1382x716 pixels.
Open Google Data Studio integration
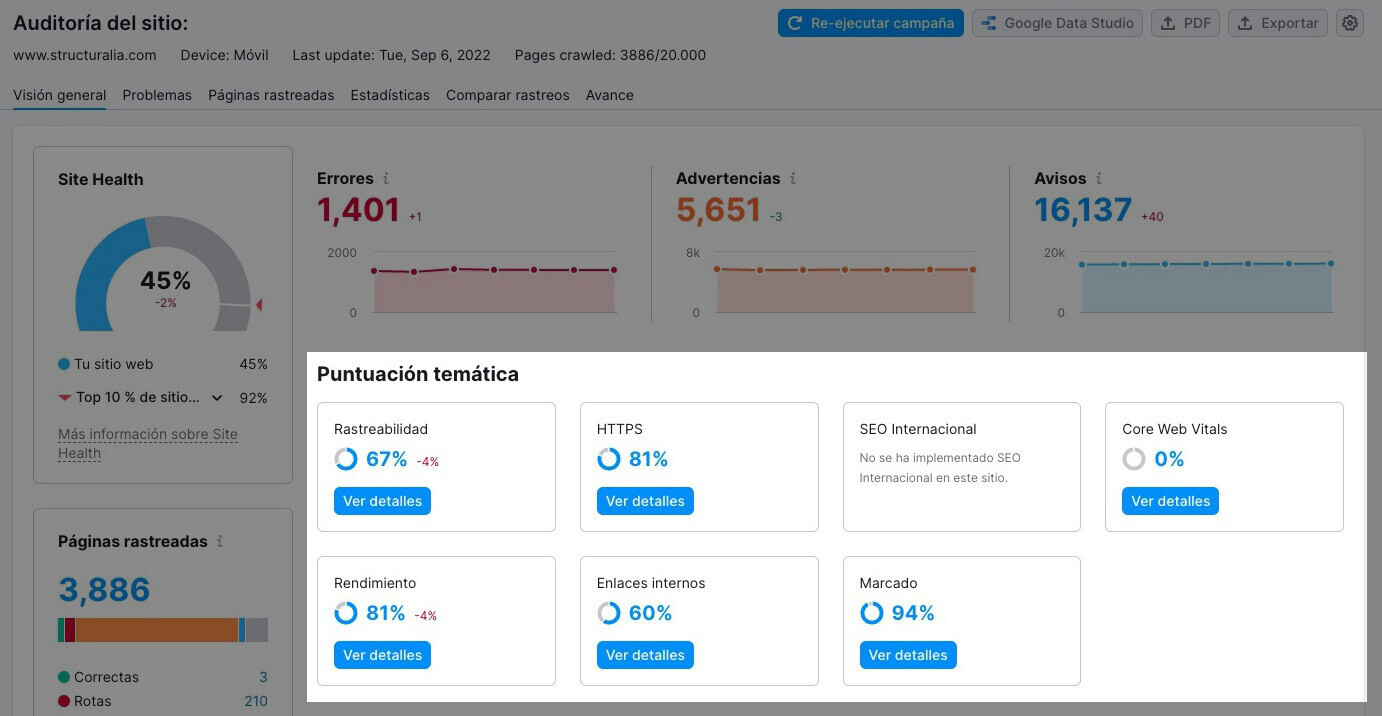[x=1057, y=23]
